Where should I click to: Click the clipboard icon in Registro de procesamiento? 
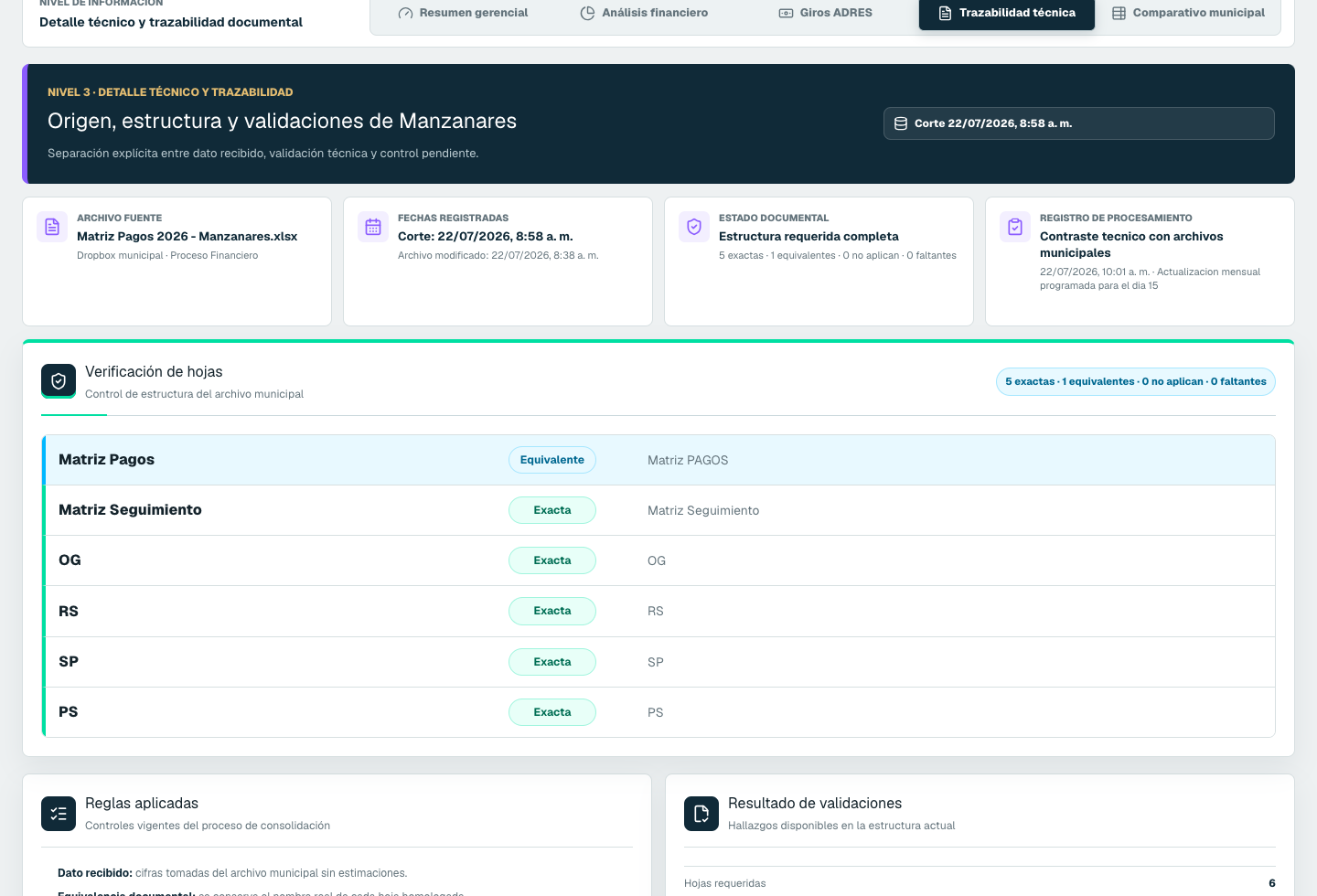(x=1015, y=227)
